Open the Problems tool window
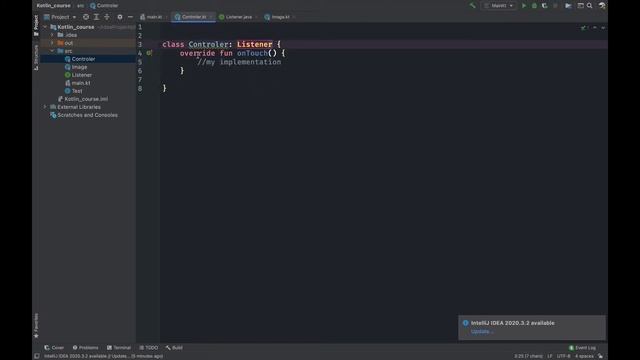The height and width of the screenshot is (360, 640). pyautogui.click(x=85, y=348)
